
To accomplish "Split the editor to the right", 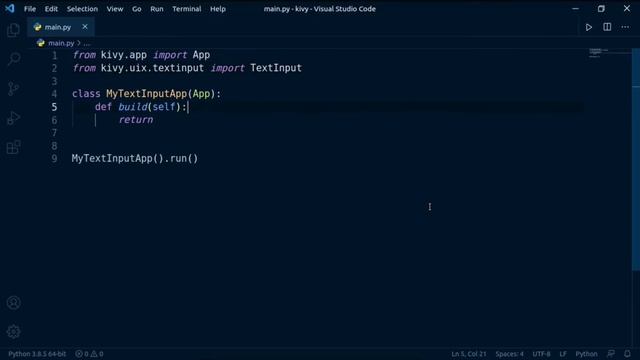I will [x=607, y=27].
